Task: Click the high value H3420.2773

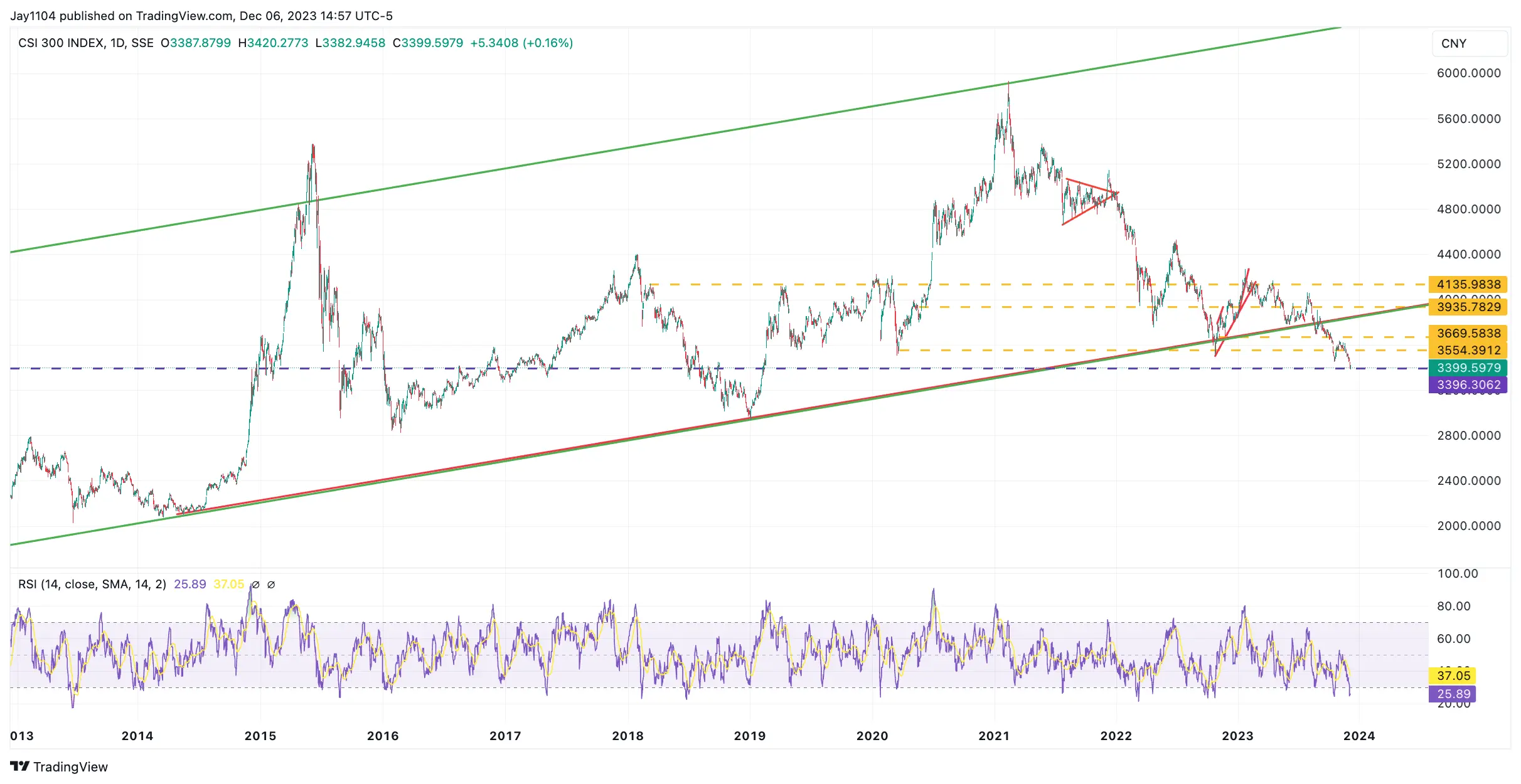Action: tap(273, 43)
